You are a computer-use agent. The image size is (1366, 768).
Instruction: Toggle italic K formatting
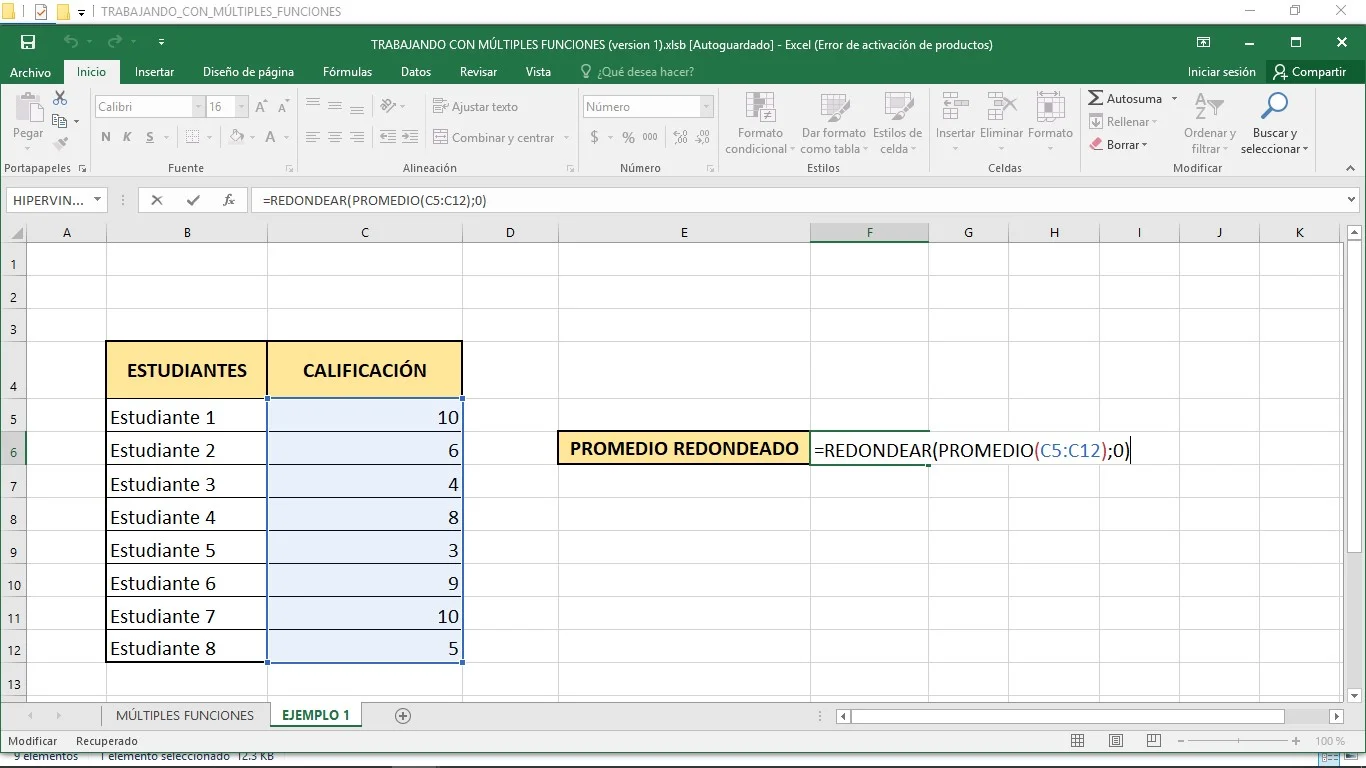click(x=128, y=137)
